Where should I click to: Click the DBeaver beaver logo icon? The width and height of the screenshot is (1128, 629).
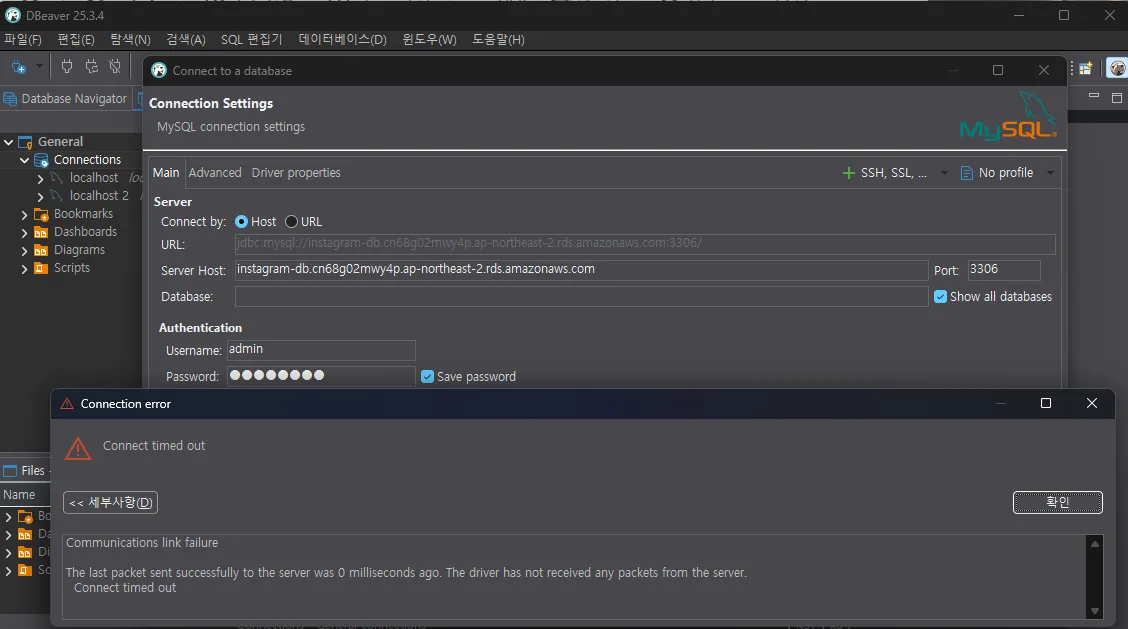point(1116,67)
